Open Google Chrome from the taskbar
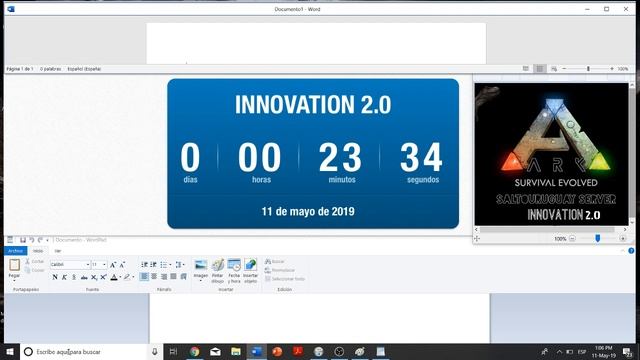The image size is (640, 360). pos(195,351)
